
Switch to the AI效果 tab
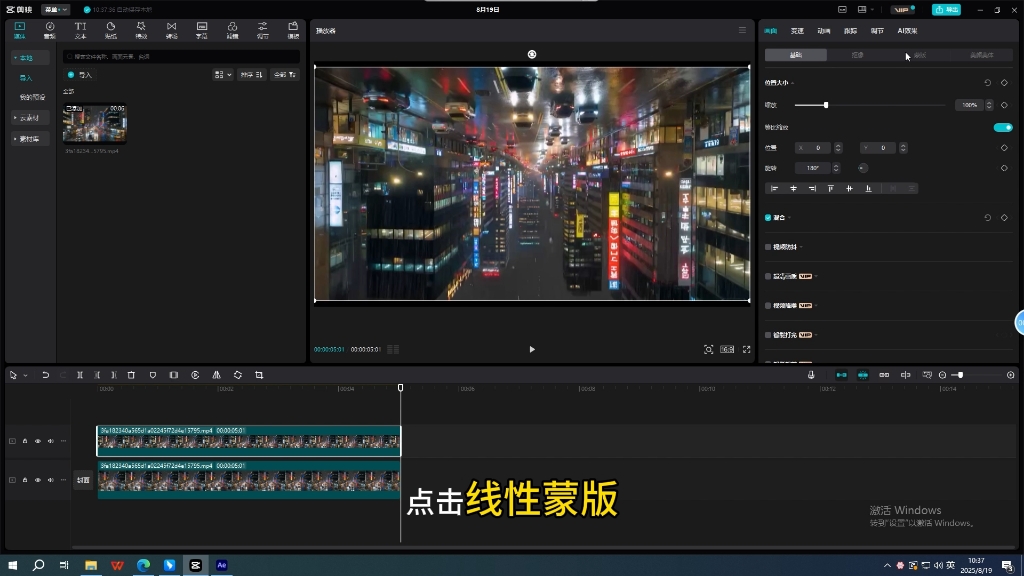pos(907,31)
